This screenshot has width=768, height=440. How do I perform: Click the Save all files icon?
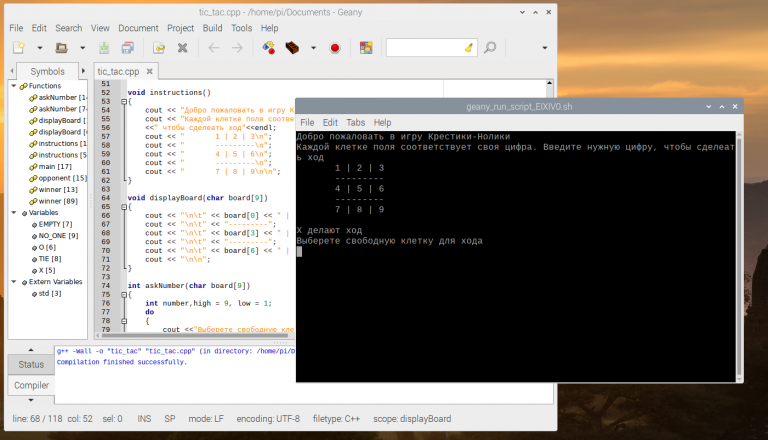point(128,48)
